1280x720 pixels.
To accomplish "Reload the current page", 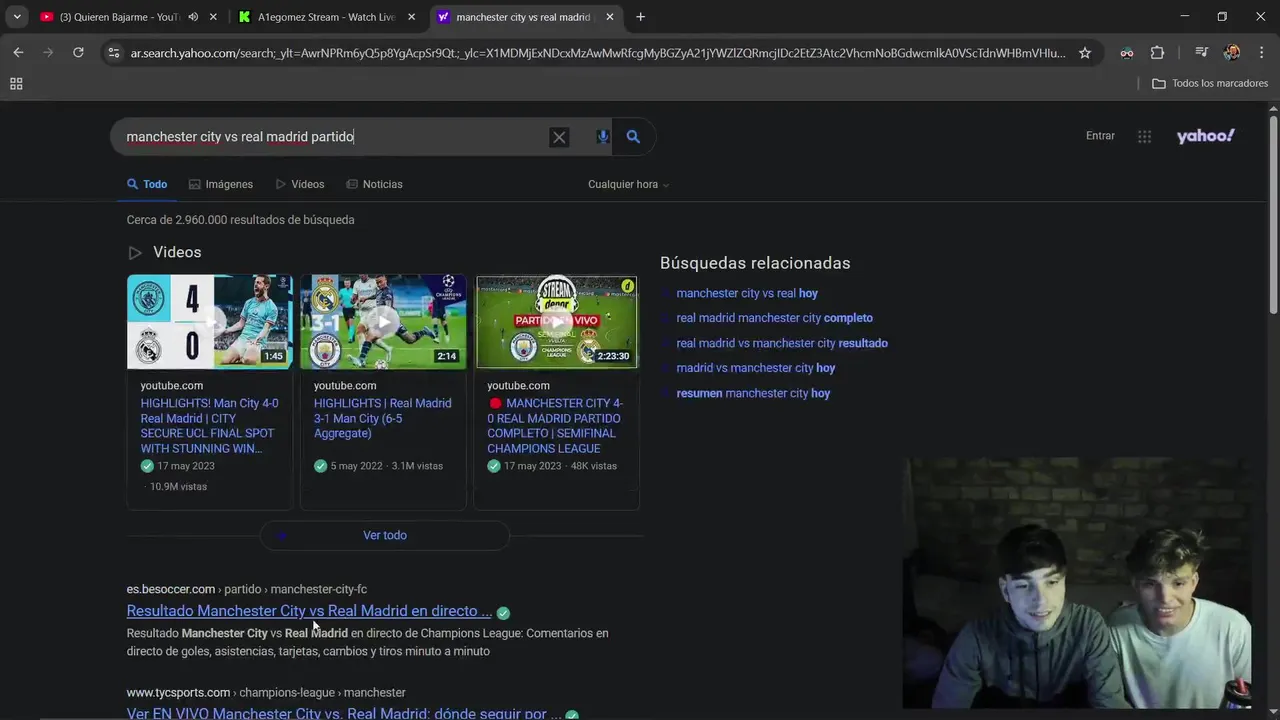I will 78,53.
